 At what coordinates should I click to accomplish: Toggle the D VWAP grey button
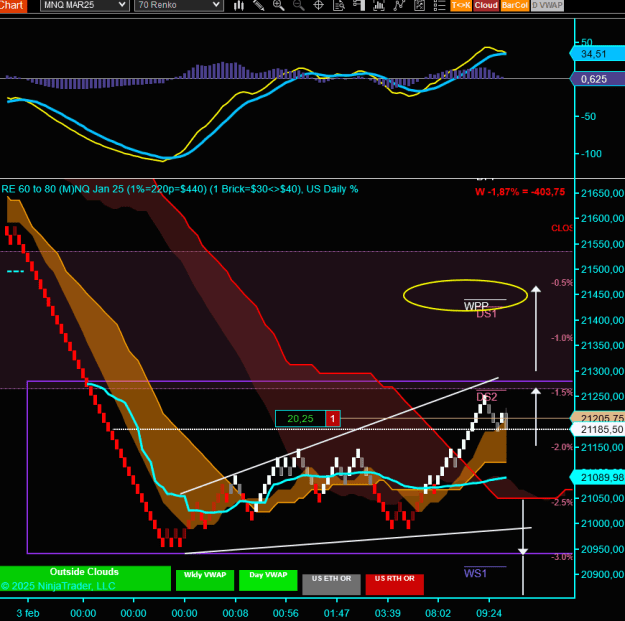click(x=547, y=5)
